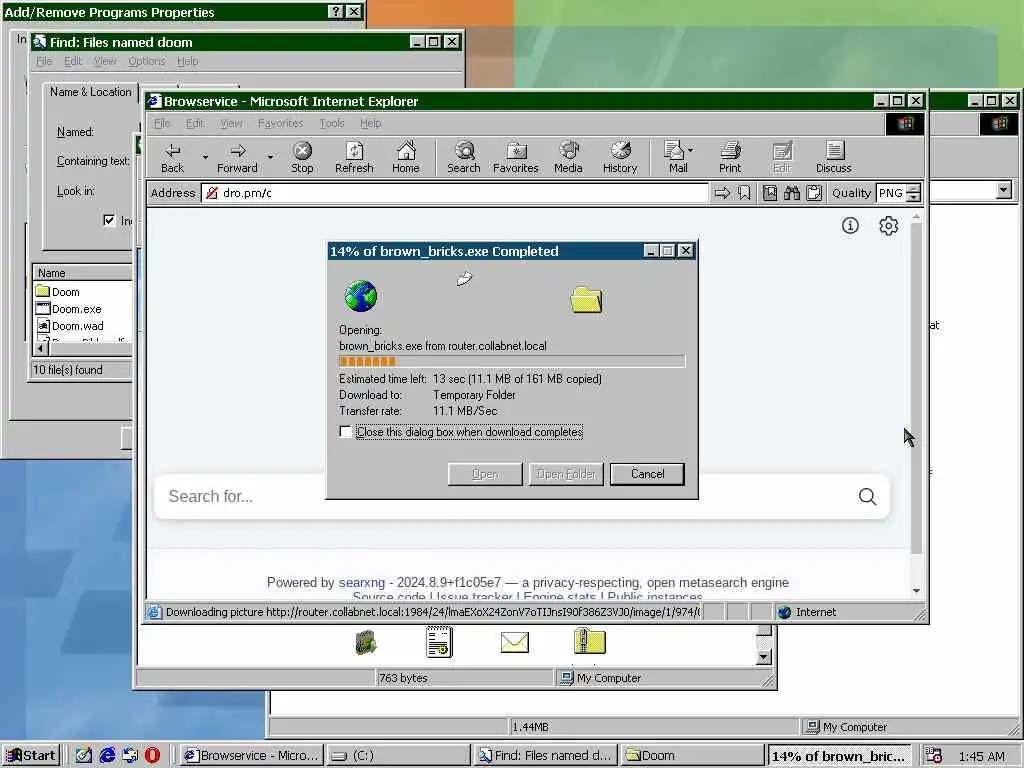Image resolution: width=1024 pixels, height=768 pixels.
Task: Click the zipped folder icon below browser
Action: pos(589,641)
